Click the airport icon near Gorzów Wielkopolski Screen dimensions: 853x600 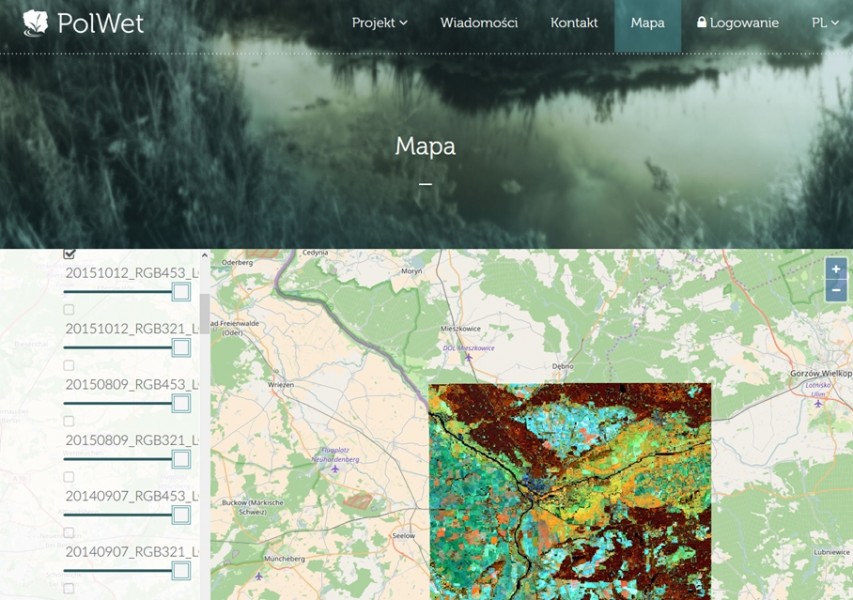pos(818,403)
